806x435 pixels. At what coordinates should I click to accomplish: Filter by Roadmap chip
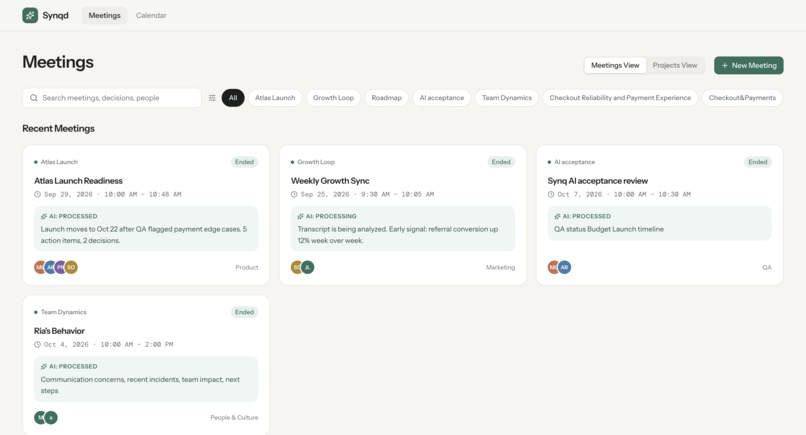(387, 98)
